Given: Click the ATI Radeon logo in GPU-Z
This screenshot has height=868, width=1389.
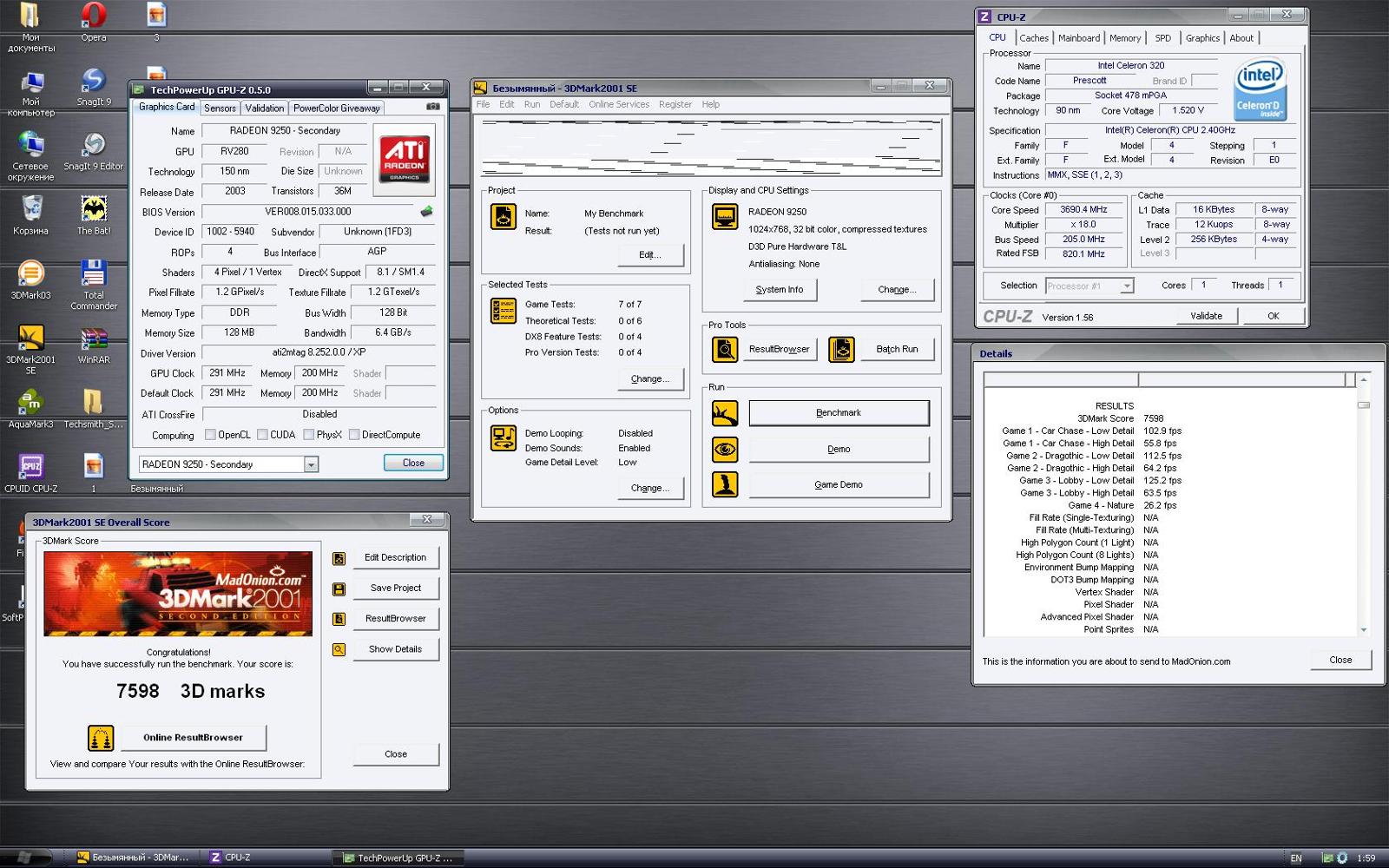Looking at the screenshot, I should (404, 159).
